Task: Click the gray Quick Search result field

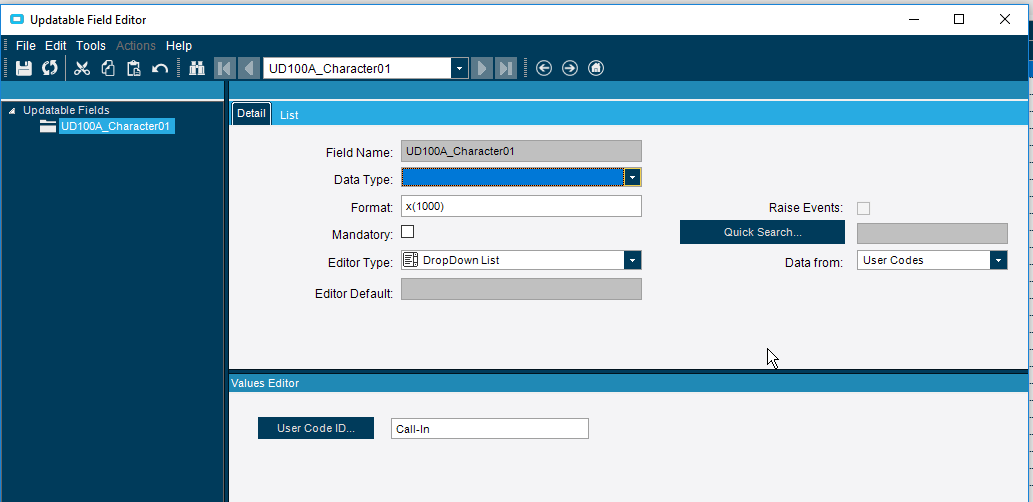Action: coord(932,233)
